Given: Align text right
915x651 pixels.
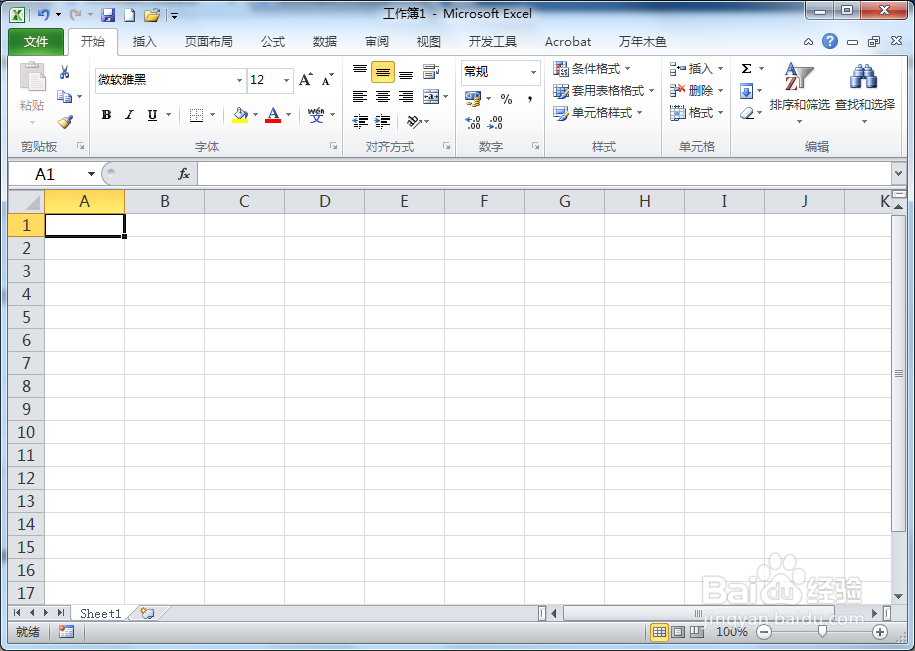Looking at the screenshot, I should click(406, 96).
